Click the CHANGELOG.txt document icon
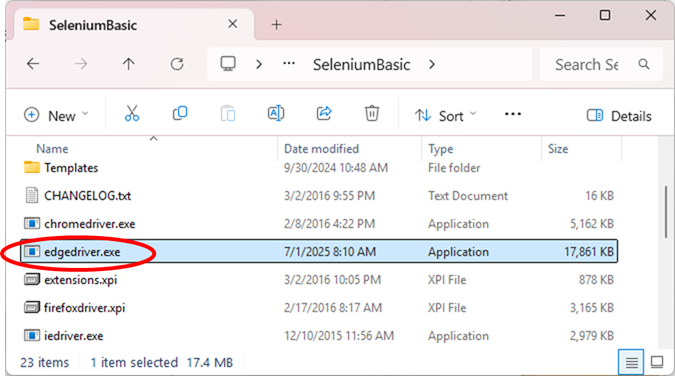This screenshot has height=376, width=675. [x=32, y=195]
